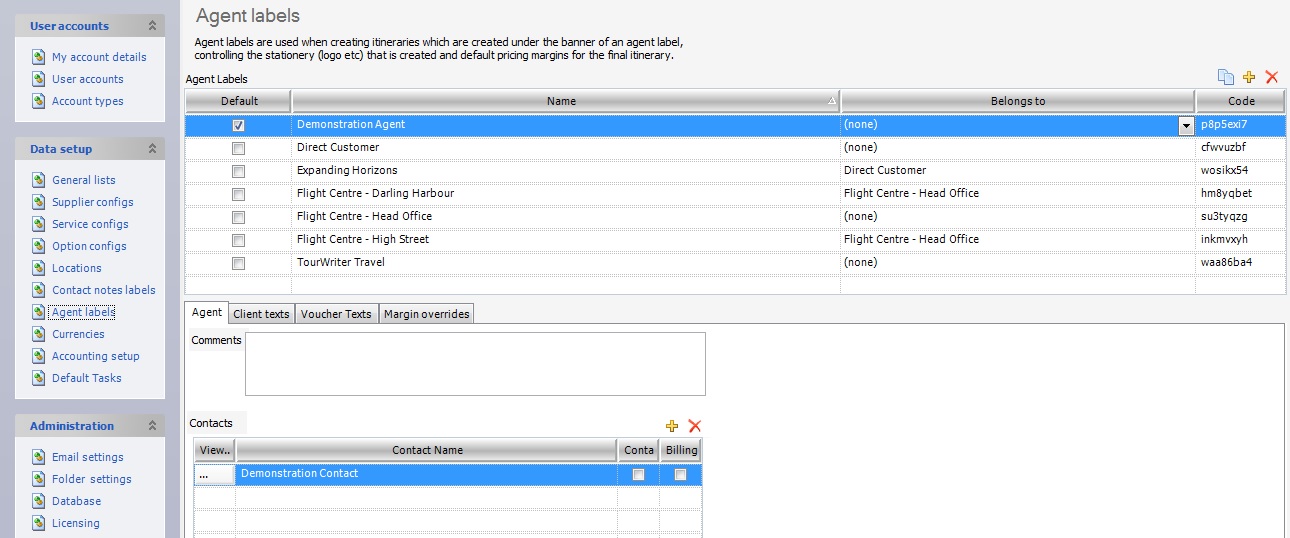Click the icon beside Email settings
The image size is (1290, 538).
[x=38, y=457]
